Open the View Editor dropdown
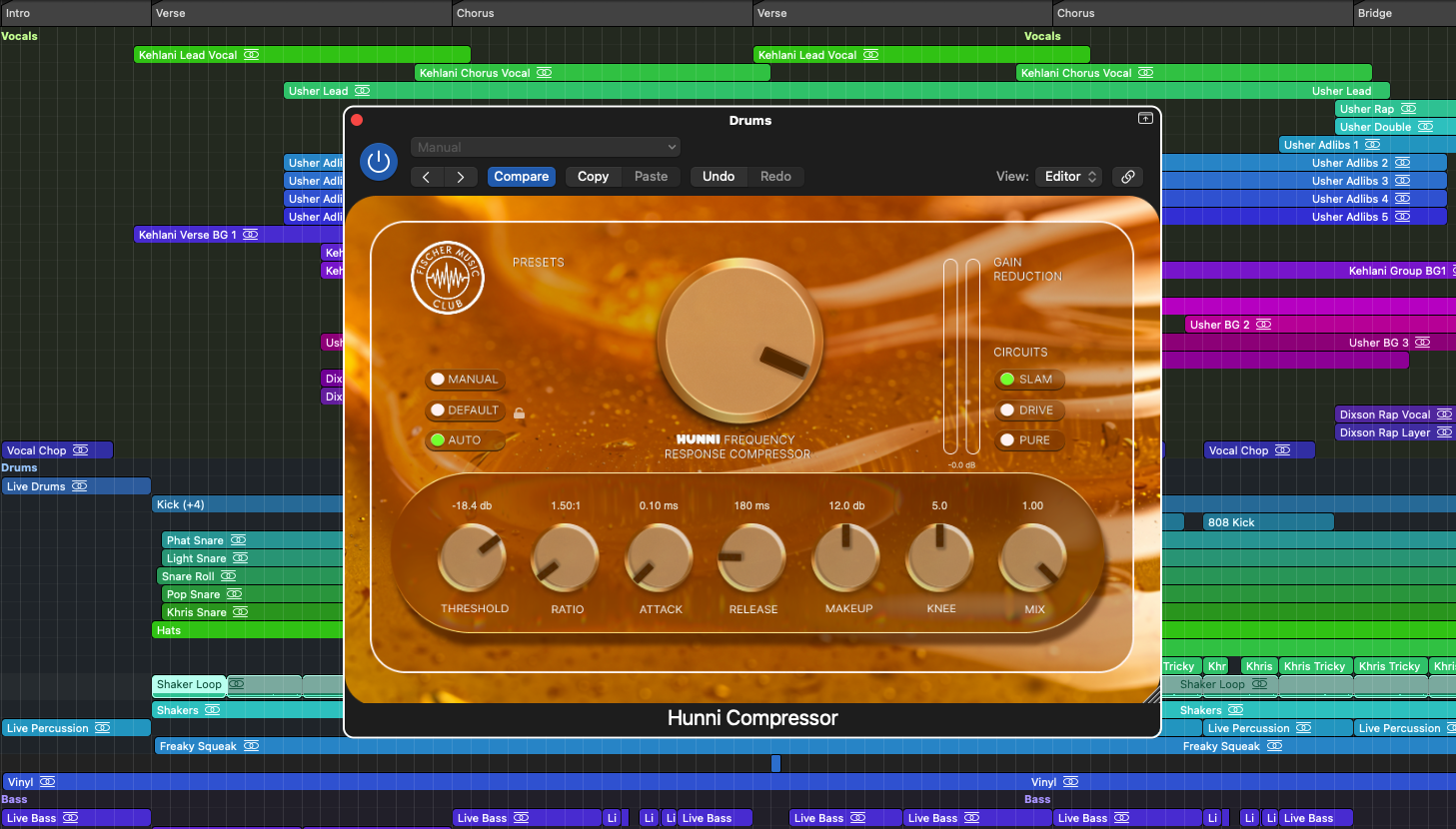This screenshot has height=829, width=1456. point(1068,177)
